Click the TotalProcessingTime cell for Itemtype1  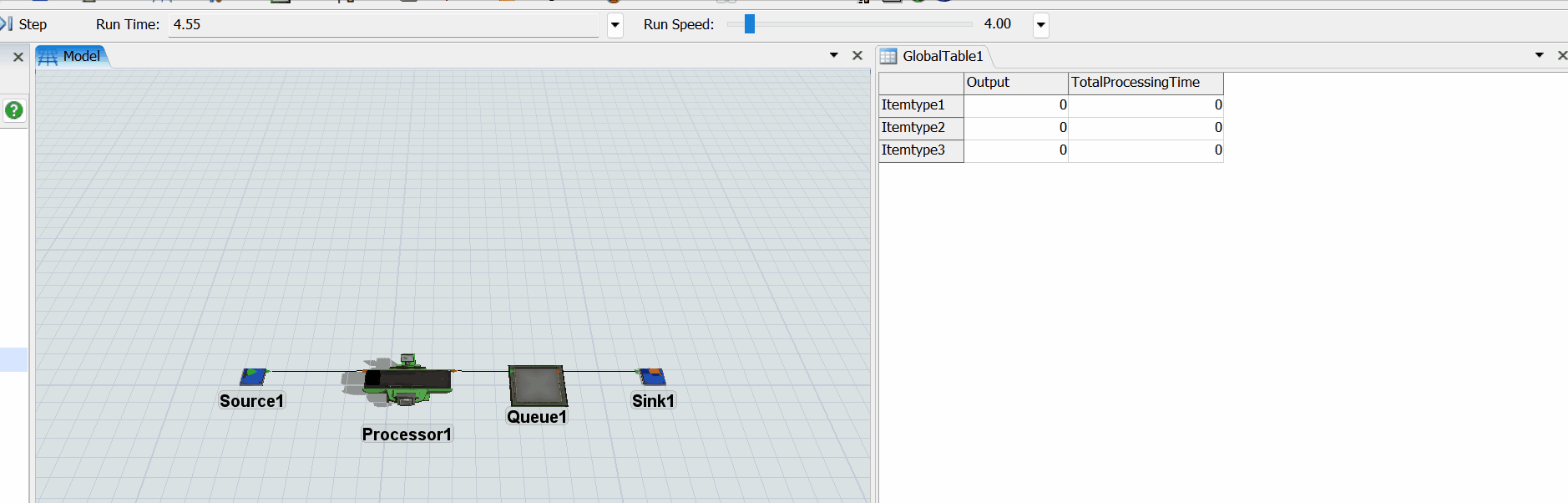tap(1146, 105)
